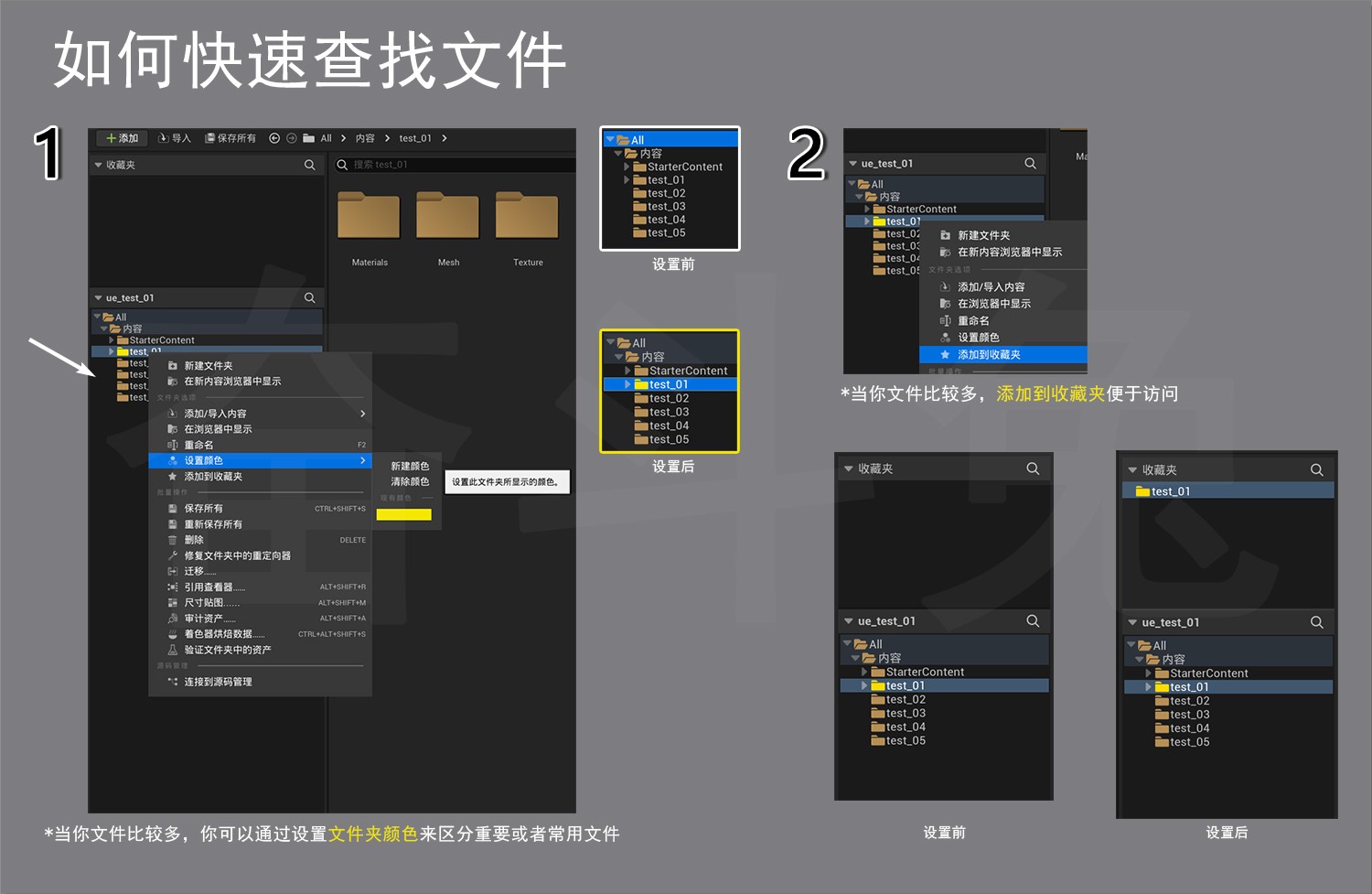Expand the chevron after All in the breadcrumb
The height and width of the screenshot is (894, 1372).
[x=344, y=138]
